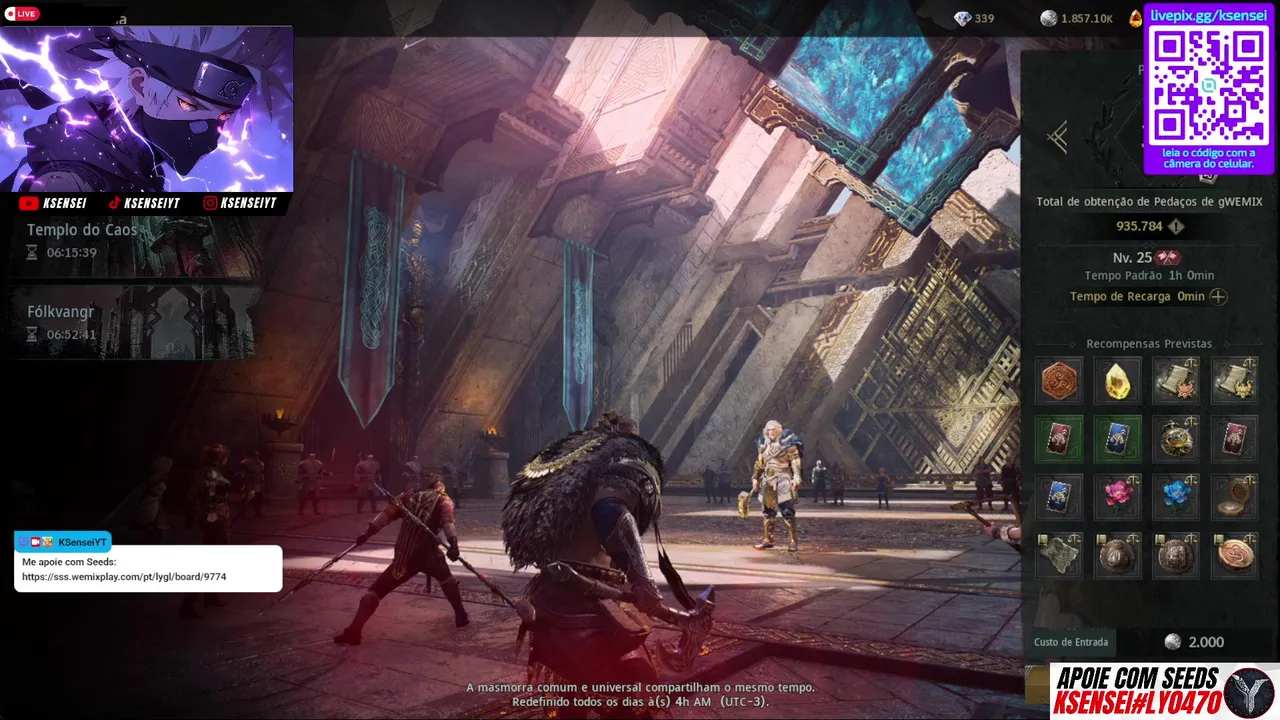The image size is (1280, 720).
Task: Select the pink flower reward
Action: coord(1117,497)
